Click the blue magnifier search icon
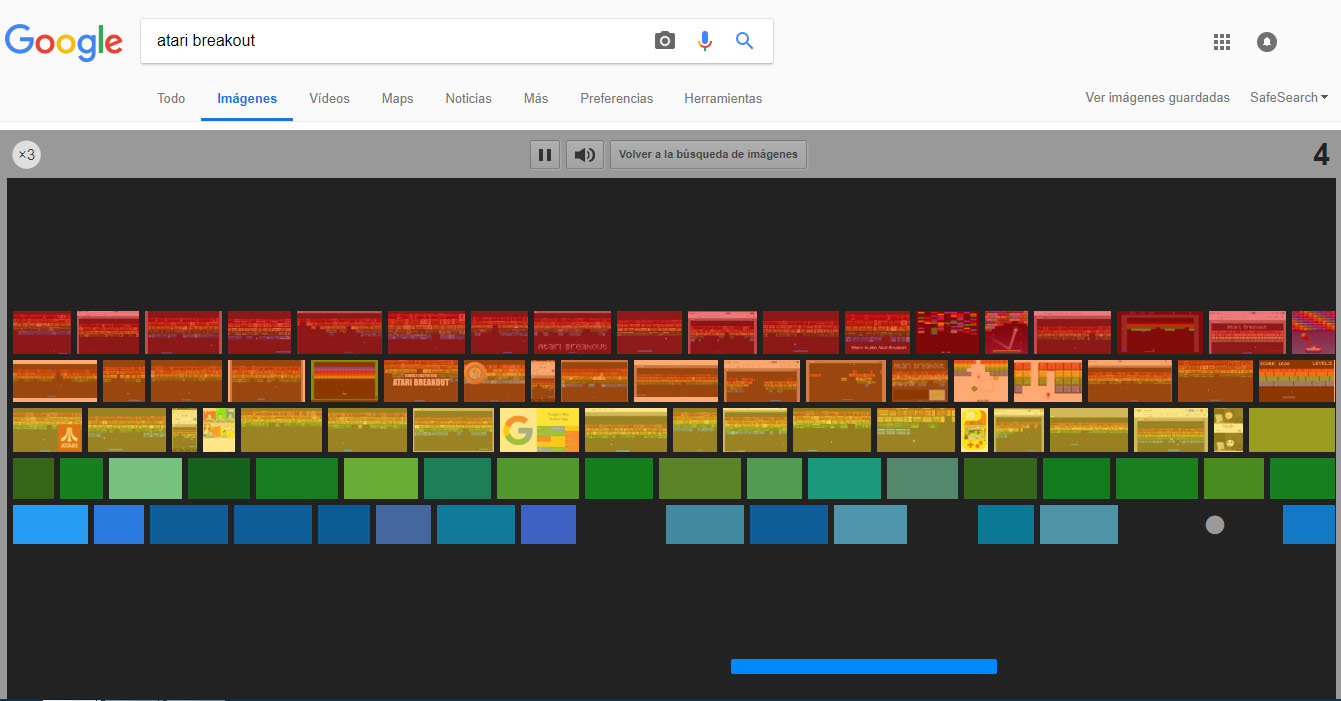This screenshot has width=1341, height=701. click(x=744, y=41)
